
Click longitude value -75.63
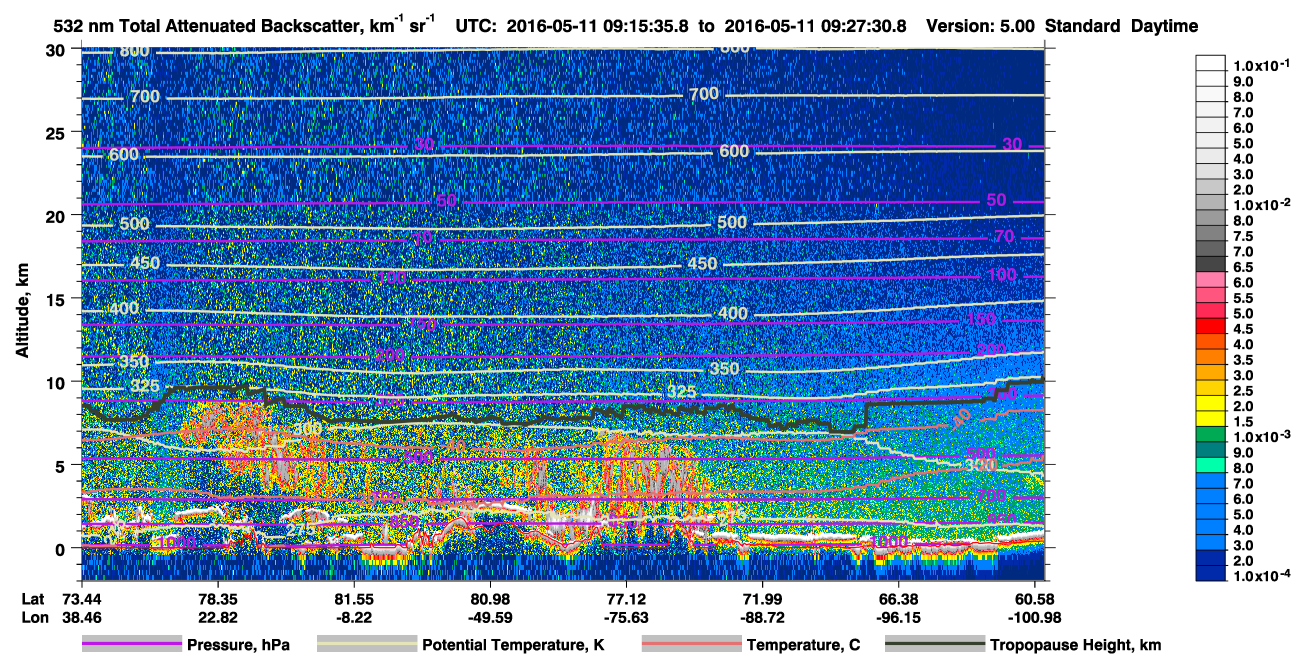coord(626,617)
